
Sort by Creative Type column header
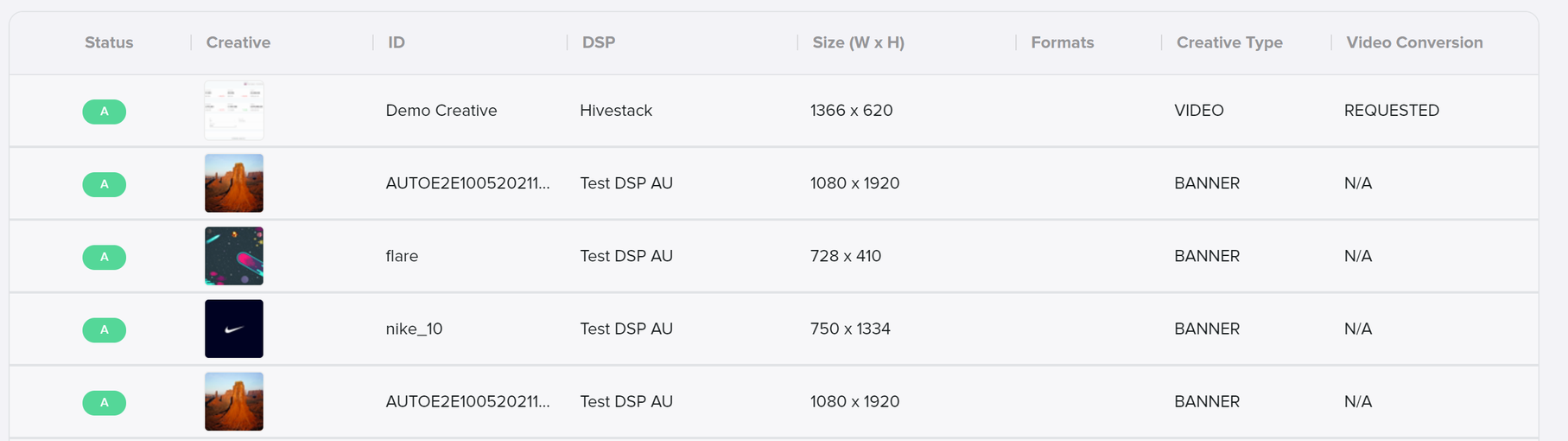click(1229, 42)
